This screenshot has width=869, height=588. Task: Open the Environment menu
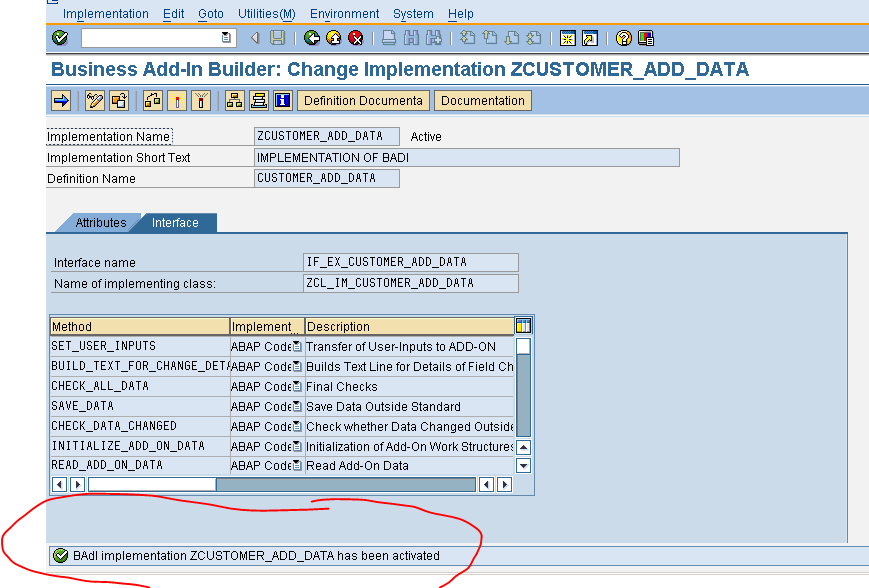pos(344,13)
